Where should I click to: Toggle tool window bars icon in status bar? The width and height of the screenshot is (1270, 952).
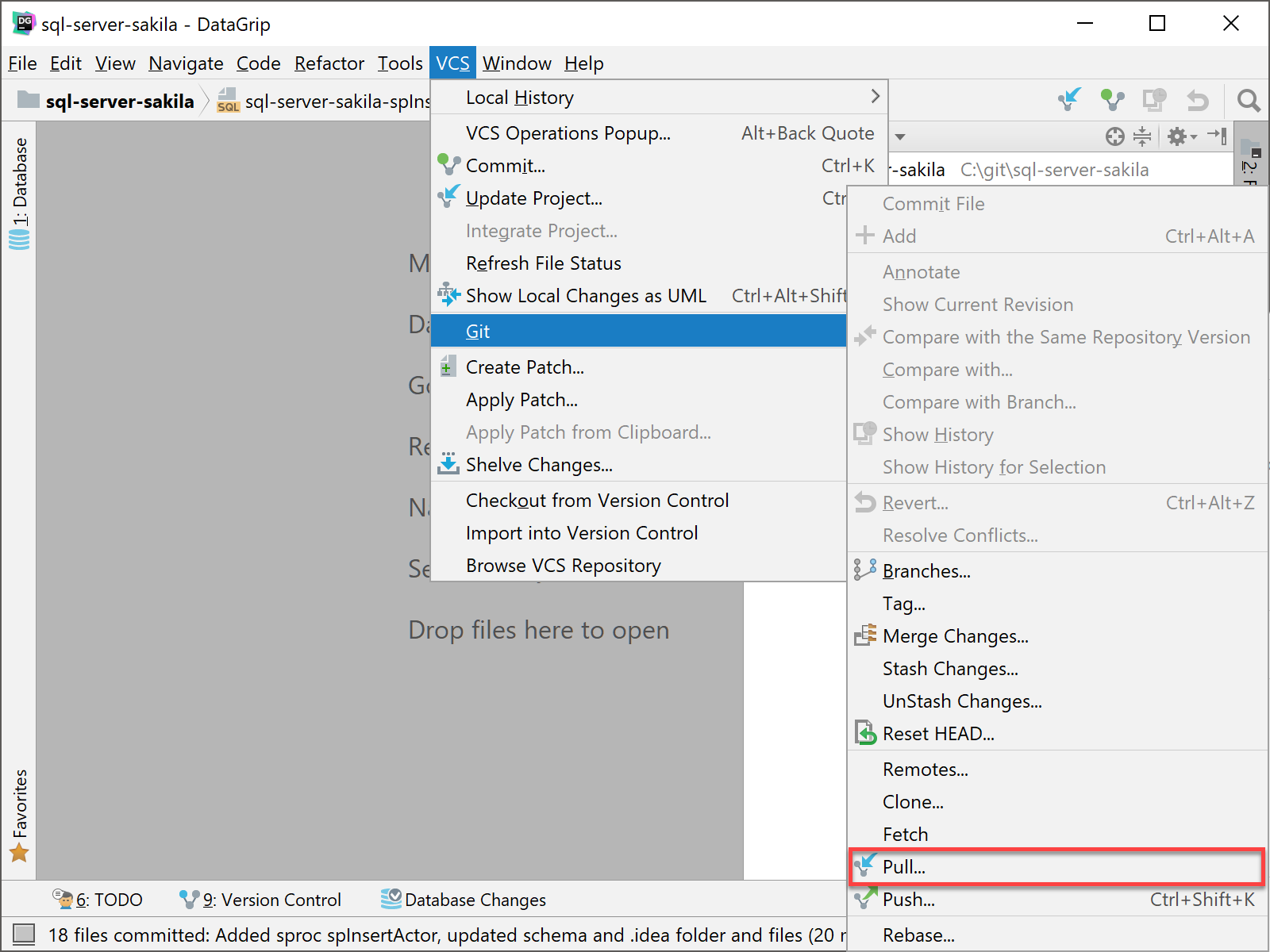[24, 935]
